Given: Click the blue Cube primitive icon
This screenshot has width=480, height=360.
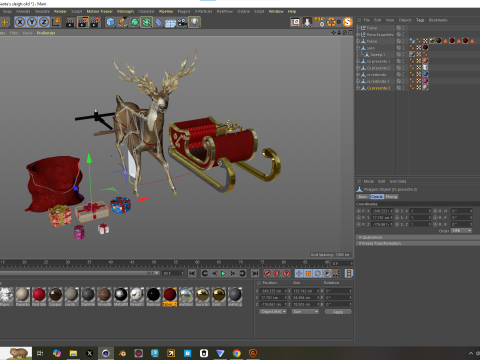Looking at the screenshot, I should click(110, 22).
